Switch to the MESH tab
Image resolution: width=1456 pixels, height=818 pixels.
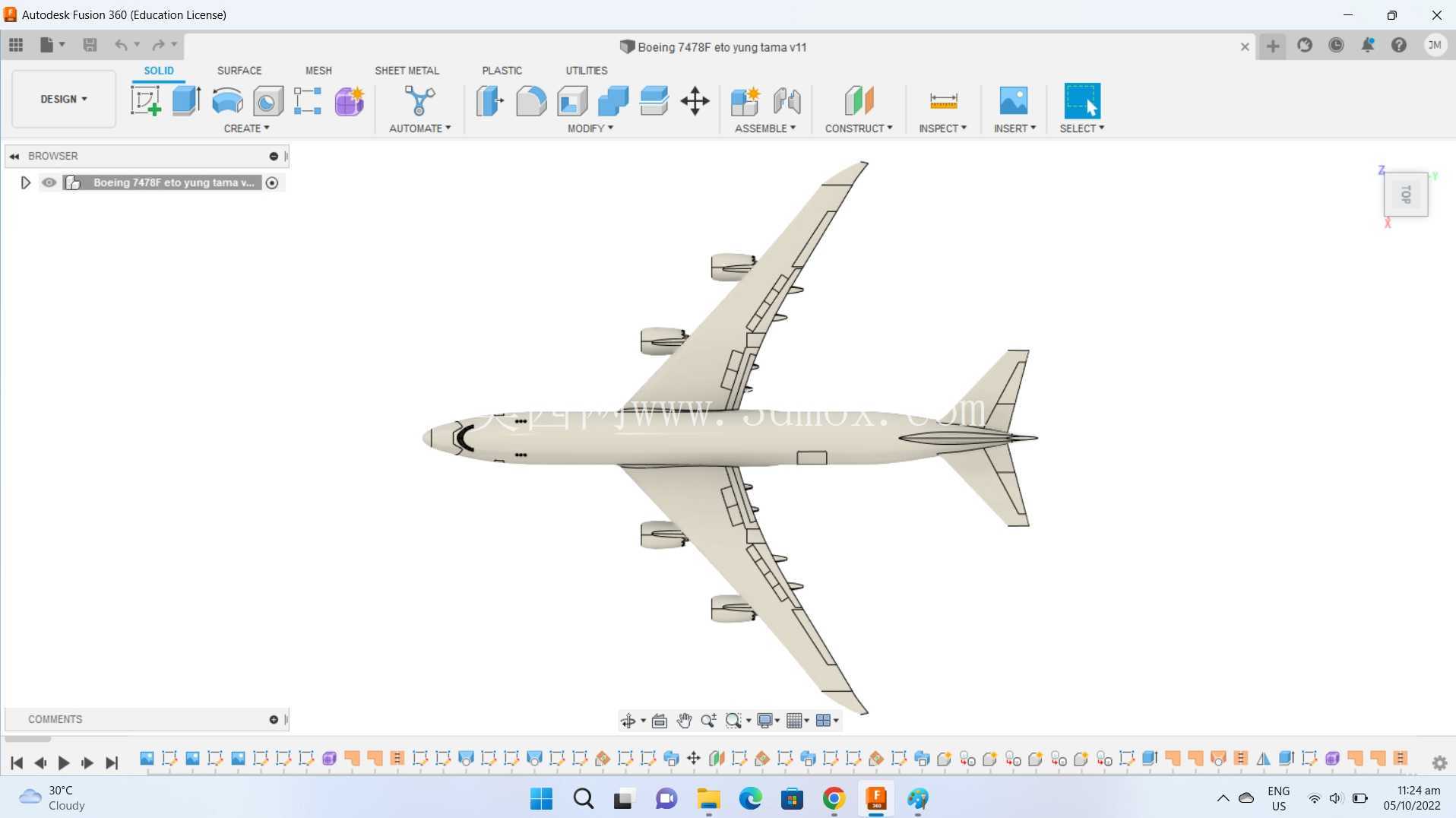(318, 70)
